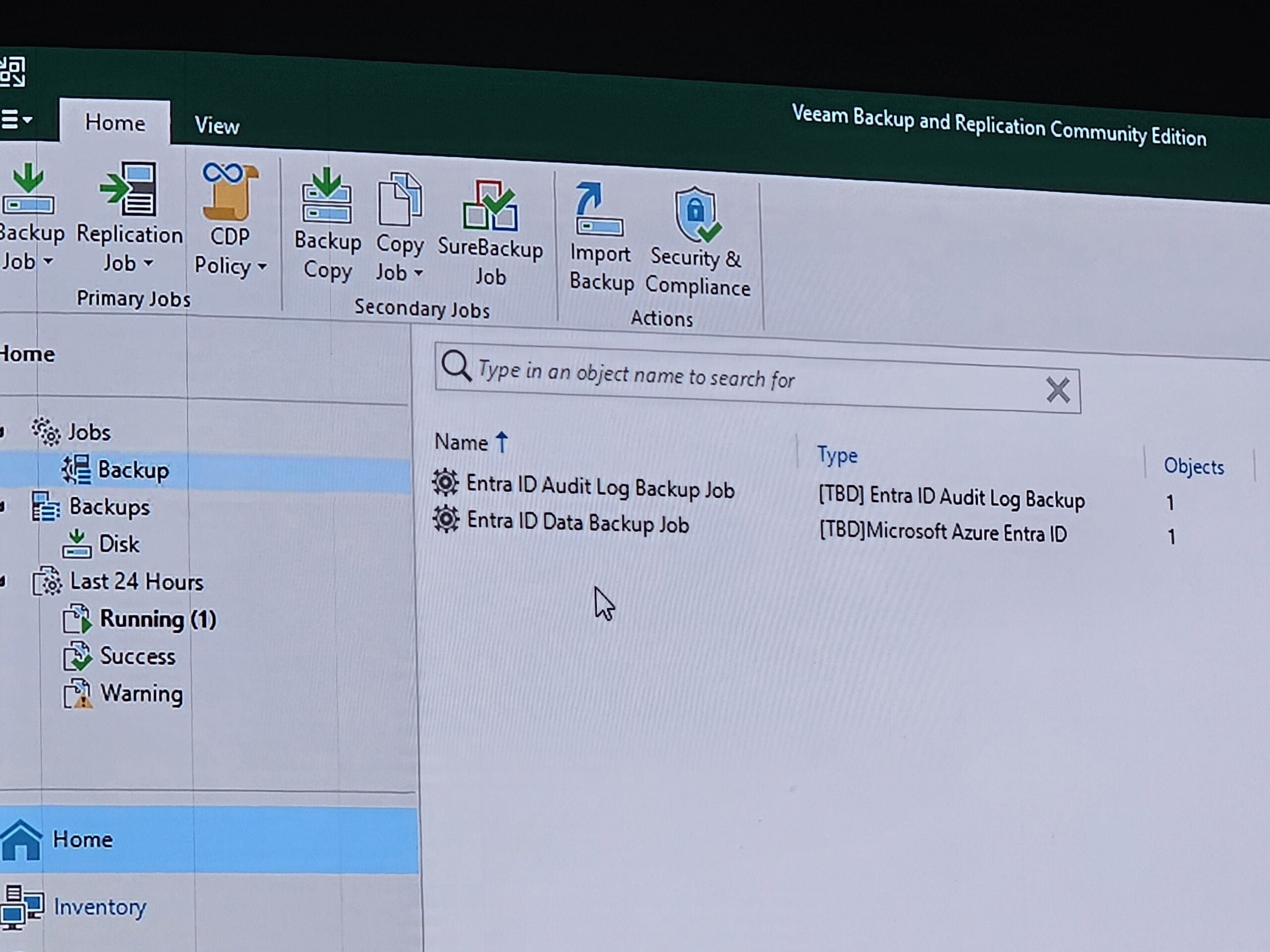Click the Backup Job ribbon icon
The width and height of the screenshot is (1270, 952).
(28, 189)
